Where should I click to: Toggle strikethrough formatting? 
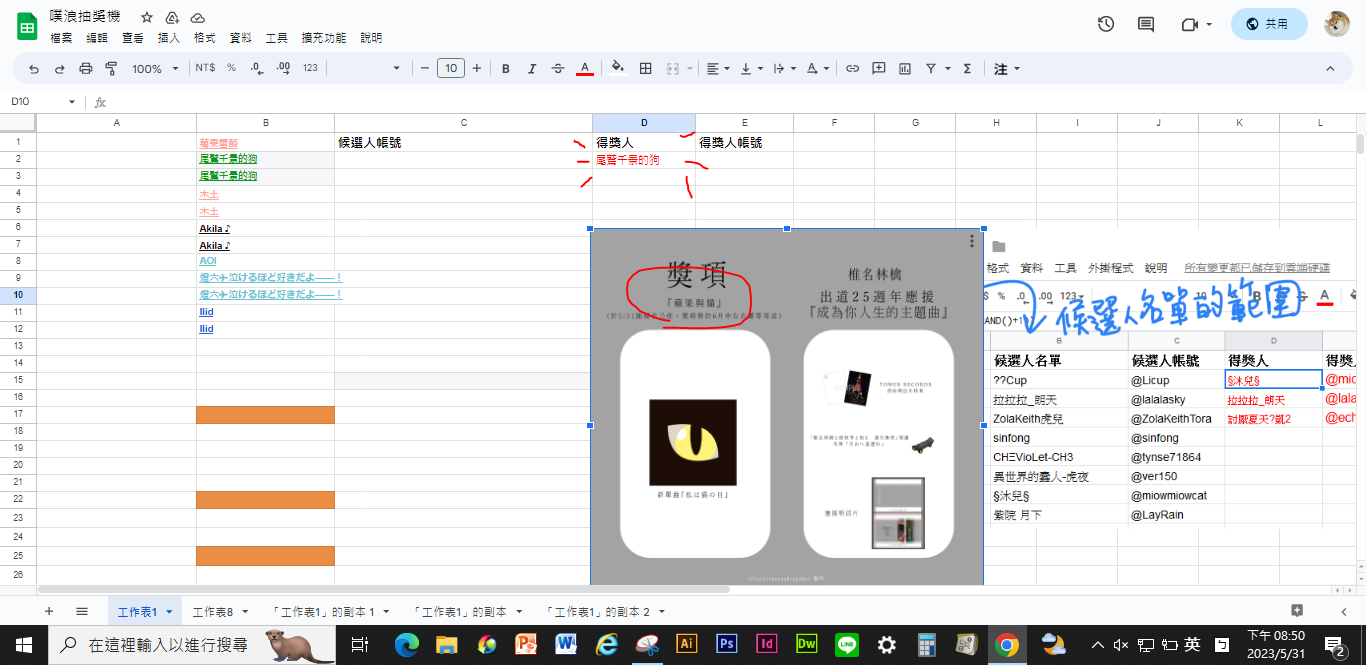click(x=558, y=69)
